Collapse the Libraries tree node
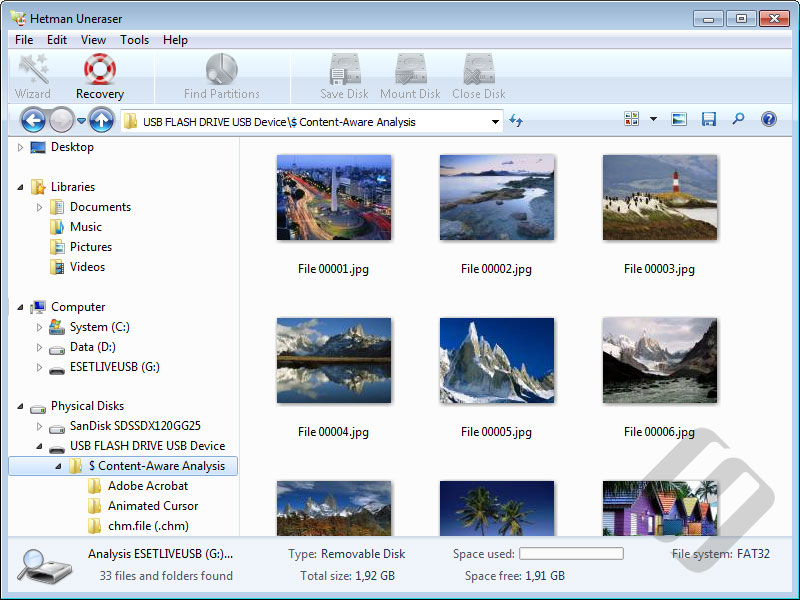Screen dimensions: 800x600 click(20, 187)
